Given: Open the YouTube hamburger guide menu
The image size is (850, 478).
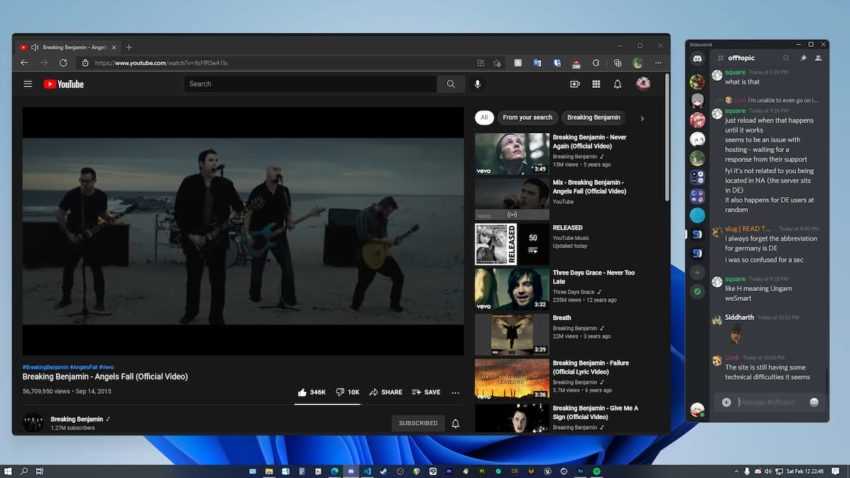Looking at the screenshot, I should (x=28, y=84).
